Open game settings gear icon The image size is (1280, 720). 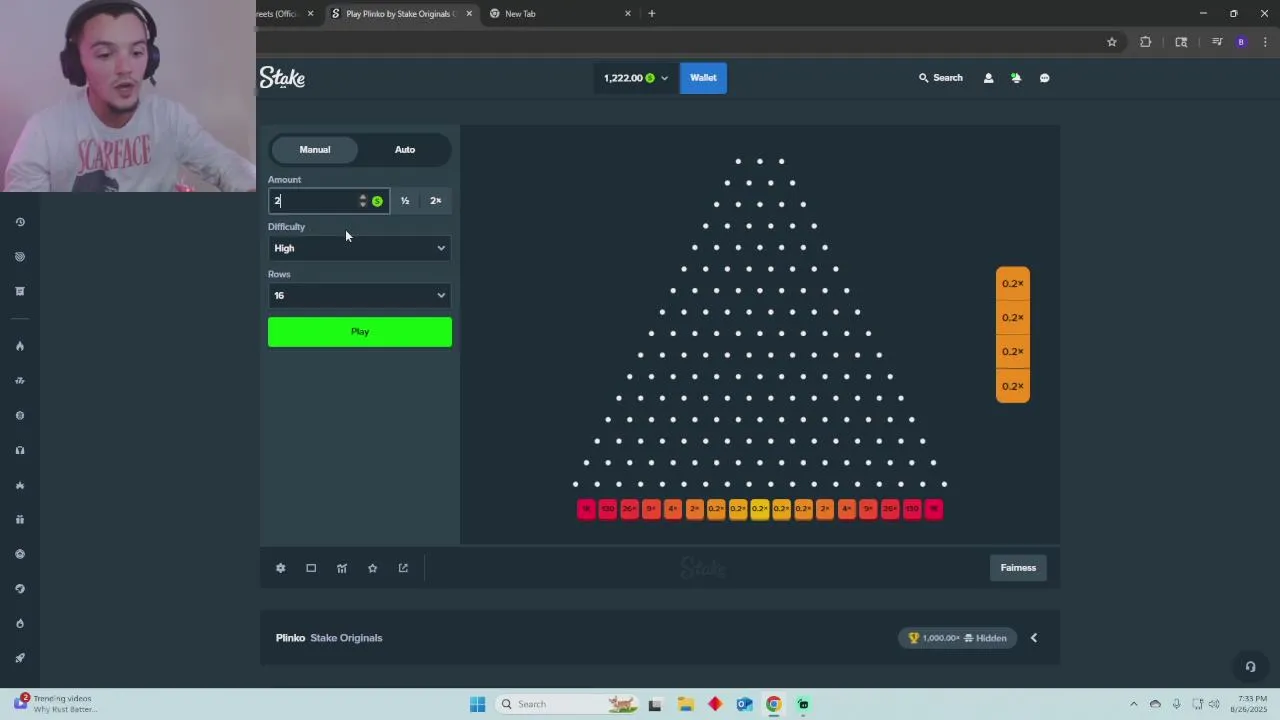pos(281,568)
